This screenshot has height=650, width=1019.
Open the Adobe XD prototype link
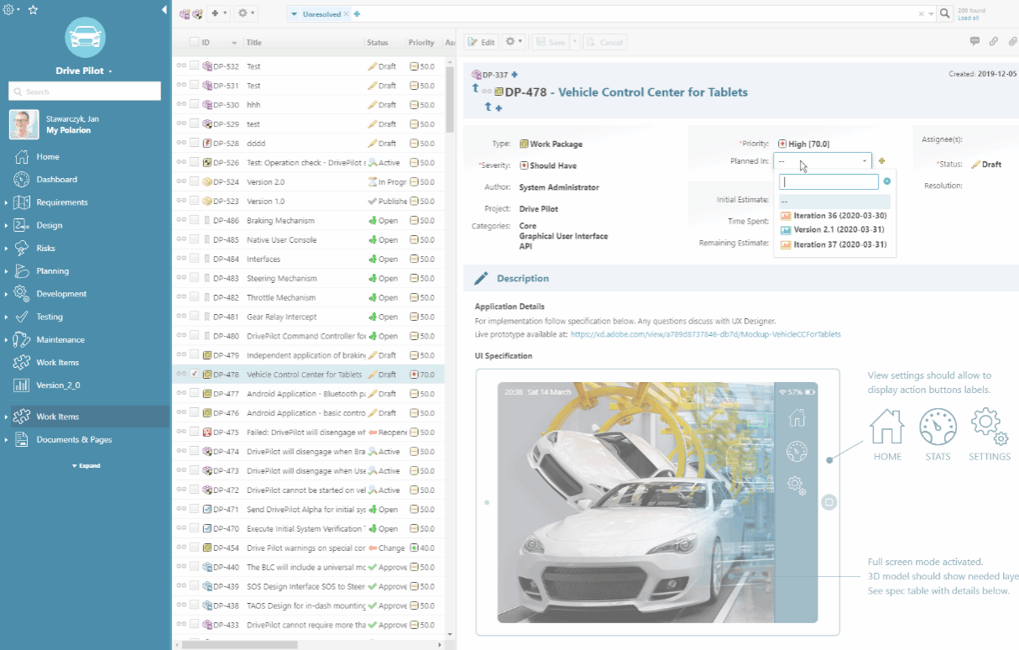pos(705,334)
